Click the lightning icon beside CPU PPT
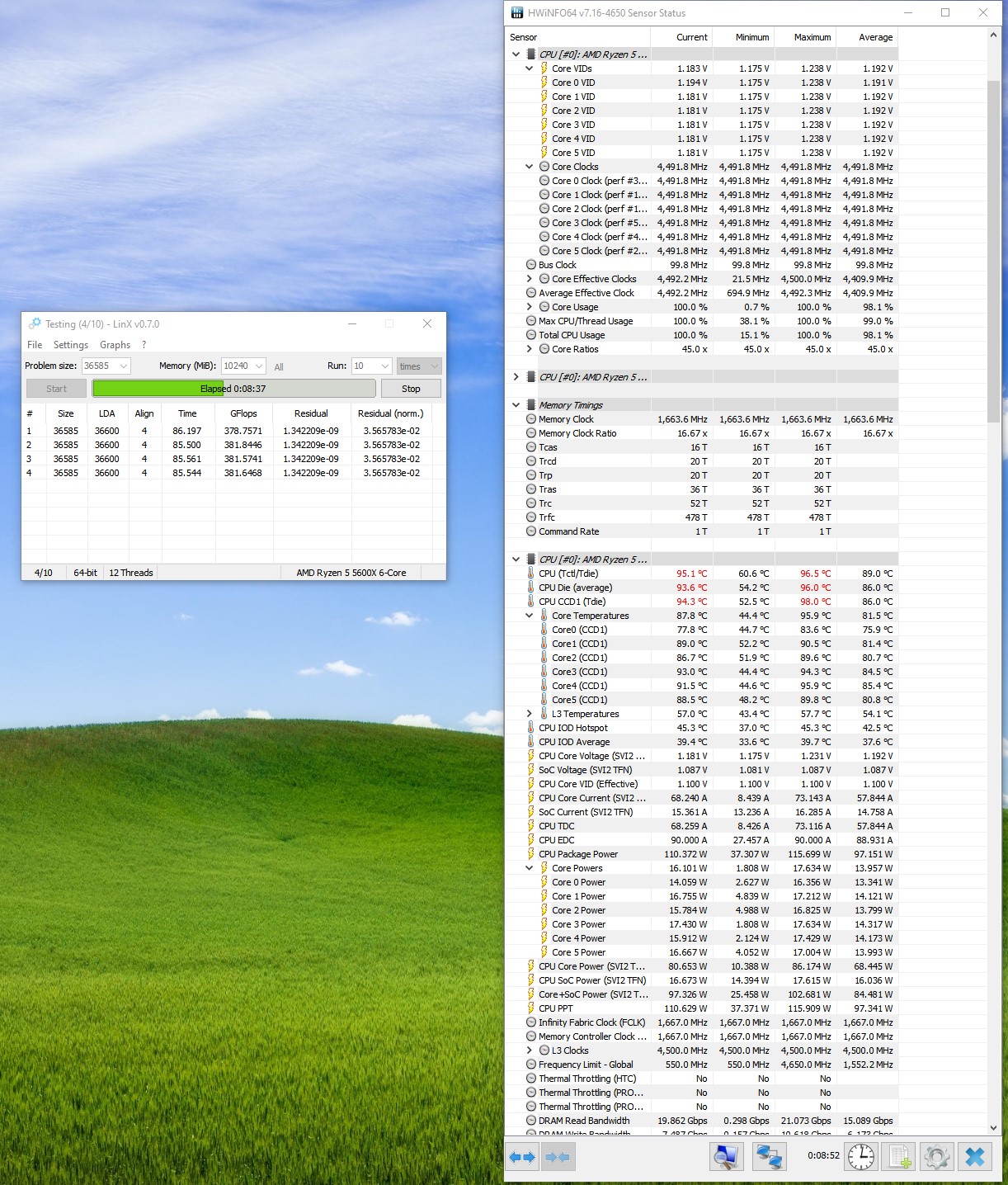The image size is (1008, 1185). tap(530, 1008)
